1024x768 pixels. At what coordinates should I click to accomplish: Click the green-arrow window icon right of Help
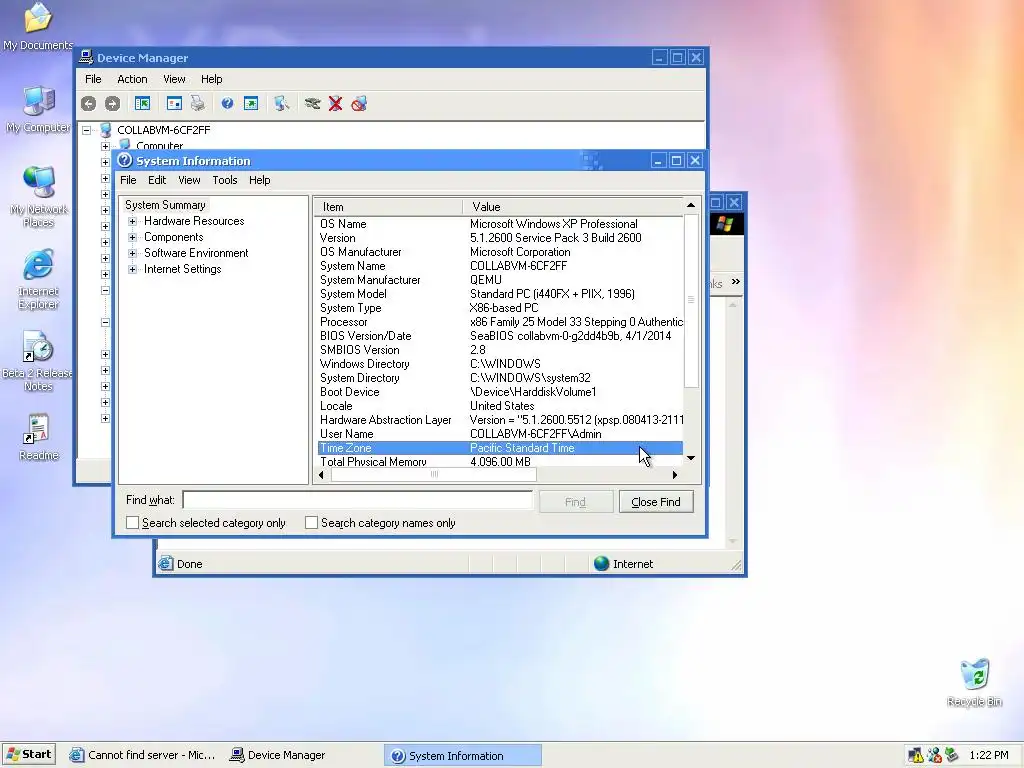pyautogui.click(x=251, y=103)
